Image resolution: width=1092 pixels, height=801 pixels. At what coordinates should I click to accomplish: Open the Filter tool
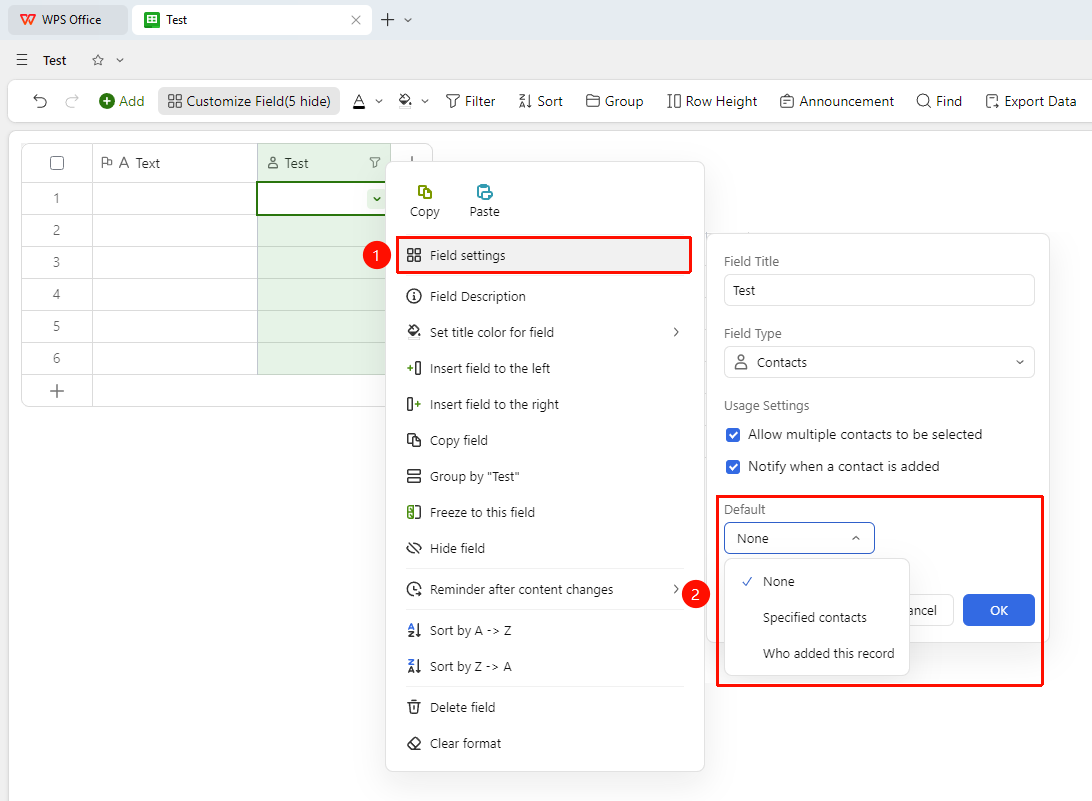pos(471,102)
